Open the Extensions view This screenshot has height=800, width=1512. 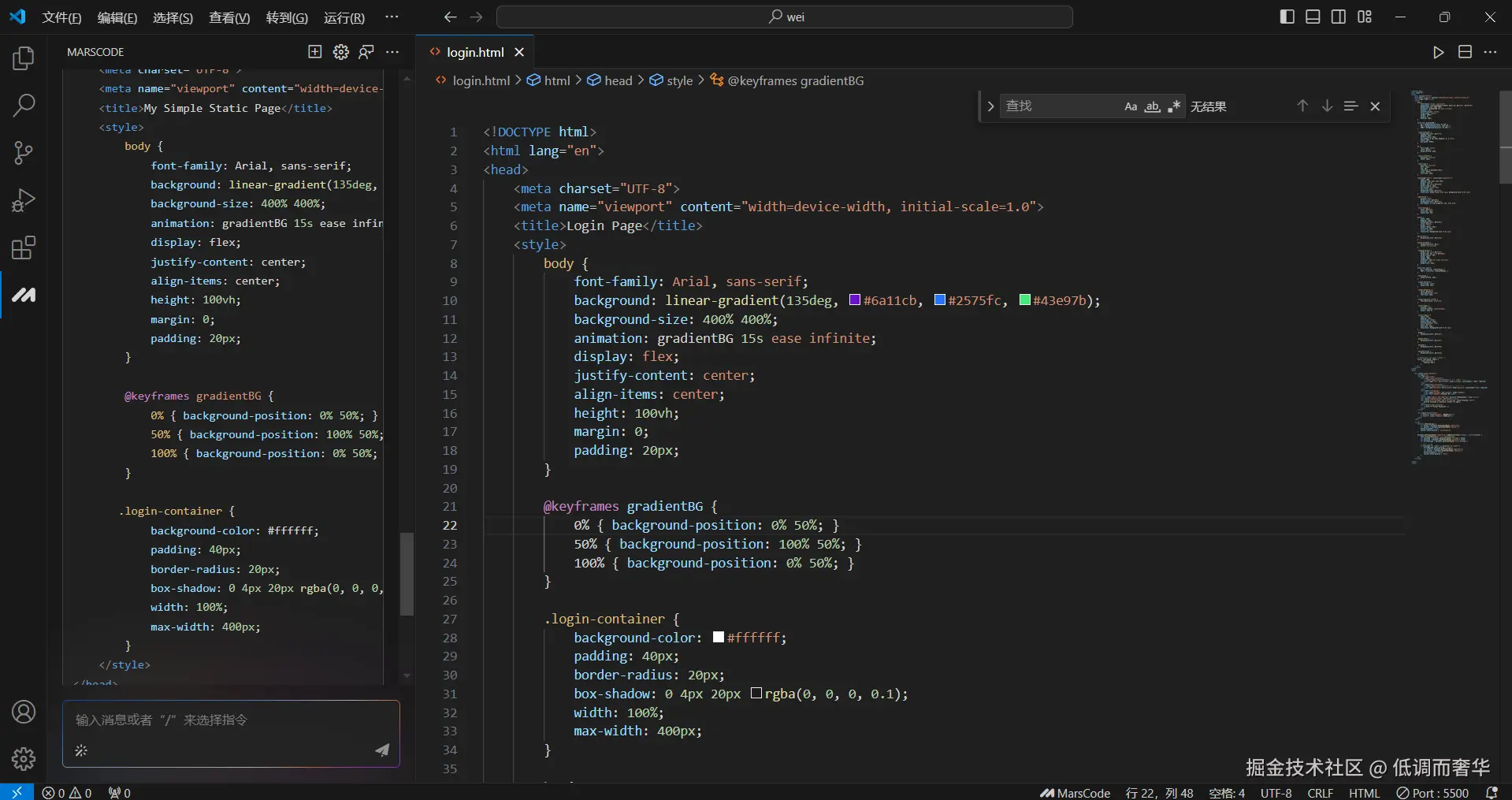[x=24, y=248]
